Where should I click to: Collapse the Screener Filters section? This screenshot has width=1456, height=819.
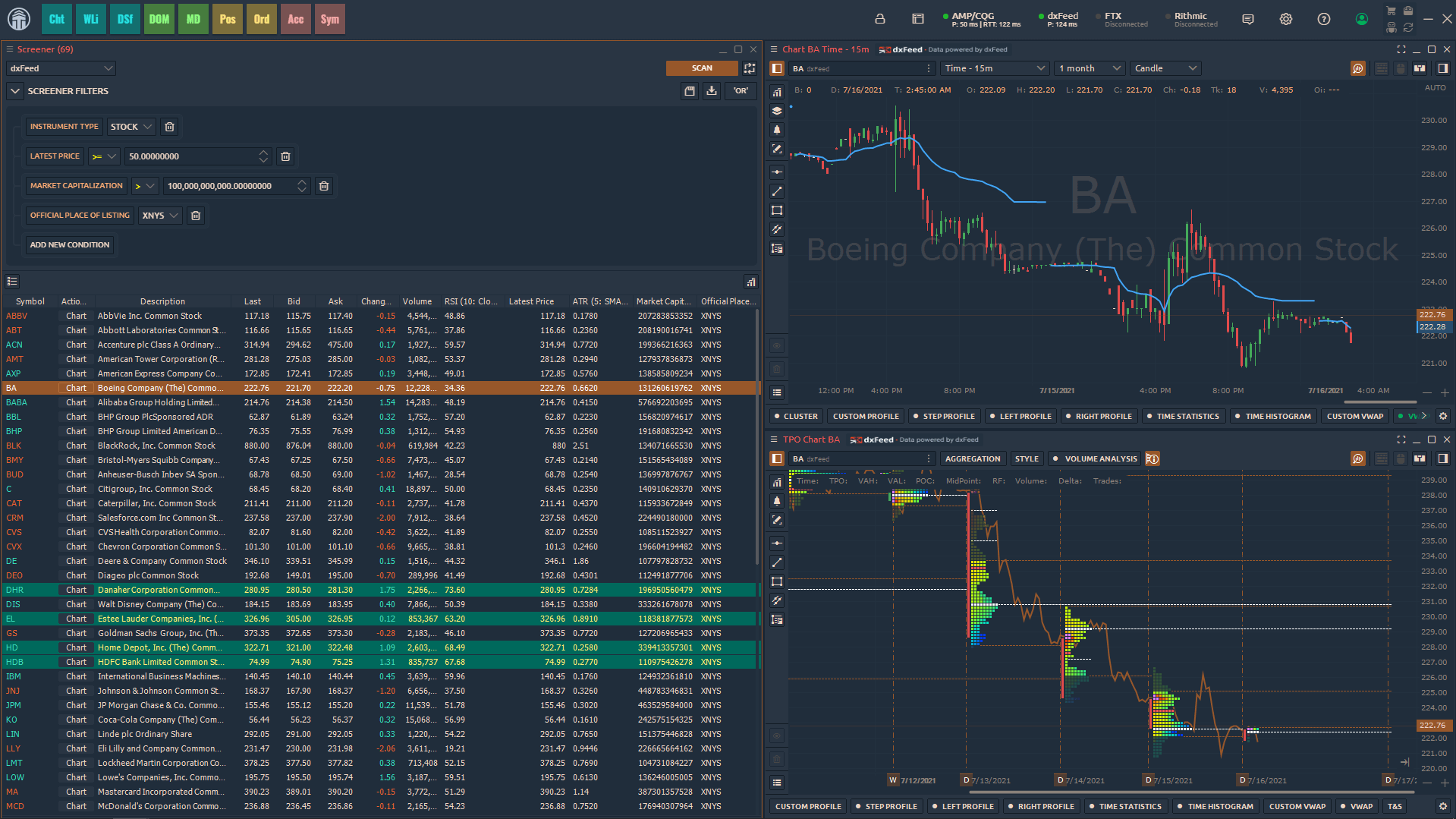[x=15, y=91]
